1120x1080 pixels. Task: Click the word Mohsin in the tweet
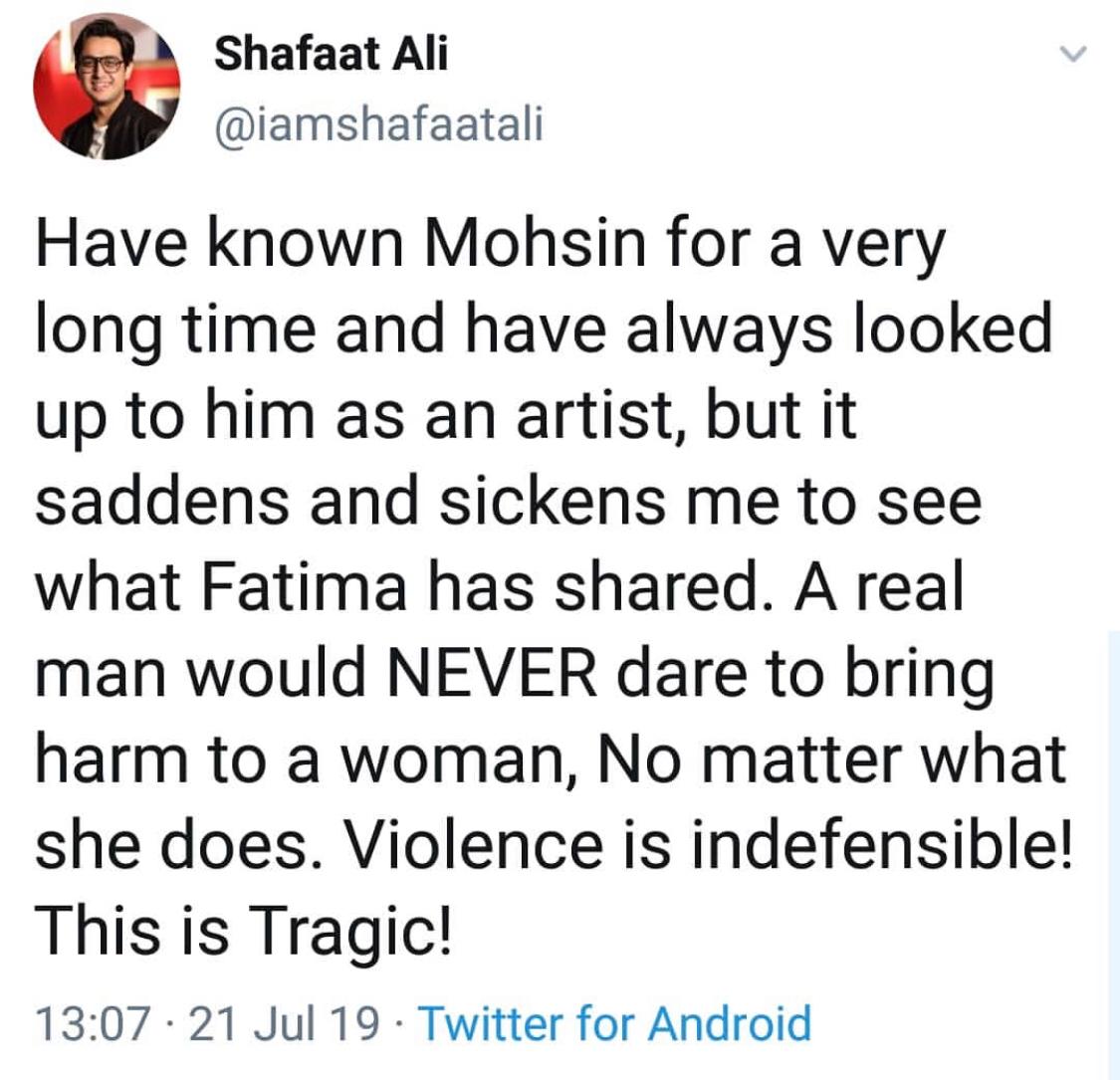(x=535, y=244)
